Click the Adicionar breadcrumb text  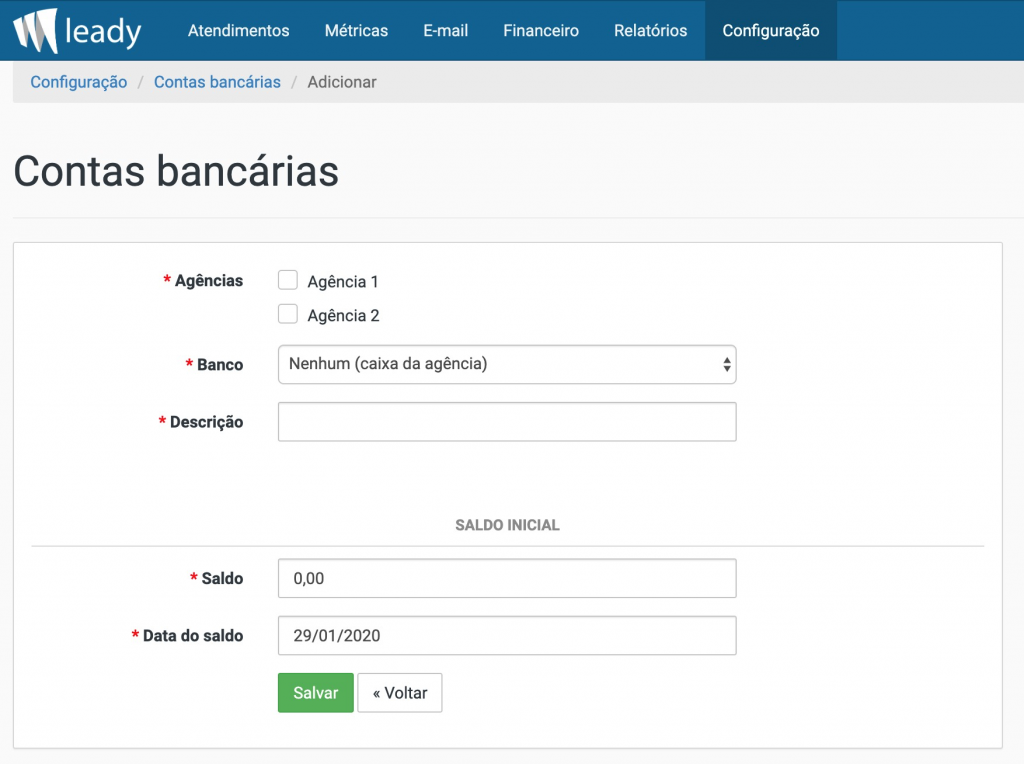tap(342, 82)
